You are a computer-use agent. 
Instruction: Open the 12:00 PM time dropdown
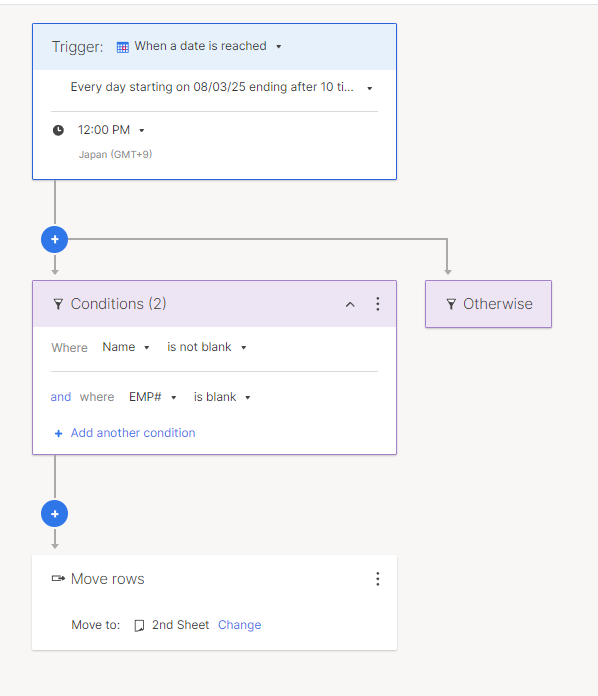point(111,130)
